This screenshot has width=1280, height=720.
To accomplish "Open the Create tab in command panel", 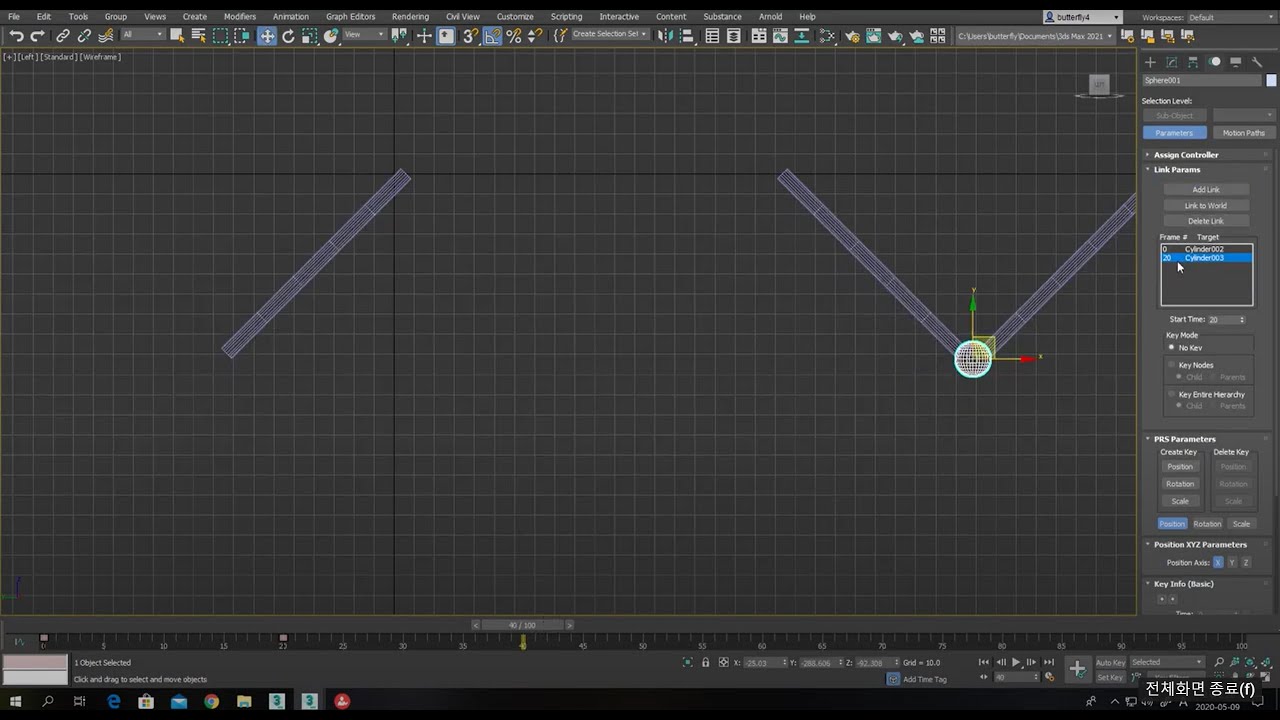I will click(1150, 62).
